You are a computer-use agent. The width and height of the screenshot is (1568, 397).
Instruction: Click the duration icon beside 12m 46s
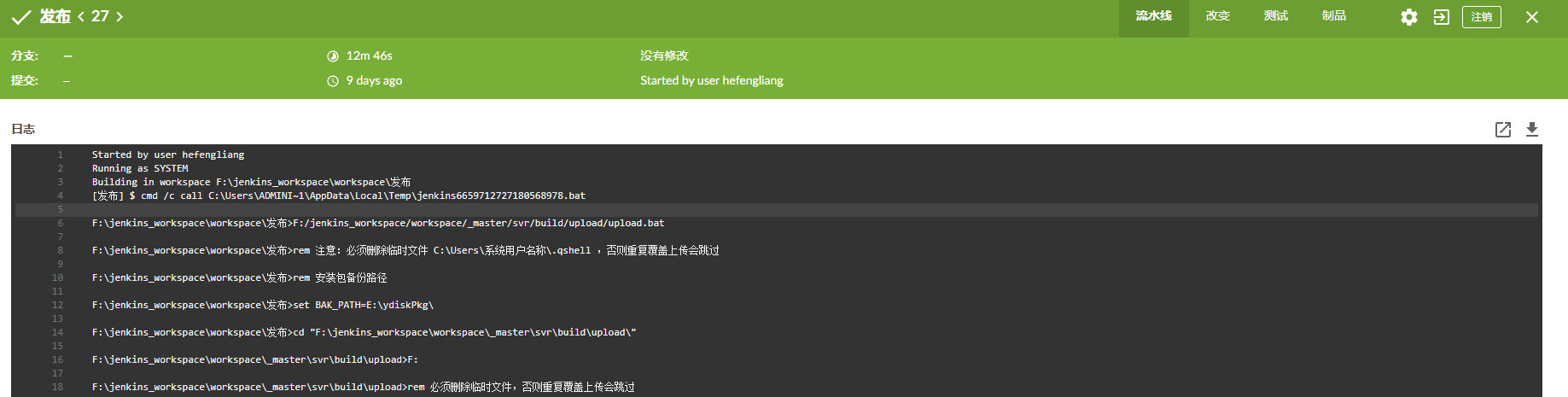pos(333,56)
